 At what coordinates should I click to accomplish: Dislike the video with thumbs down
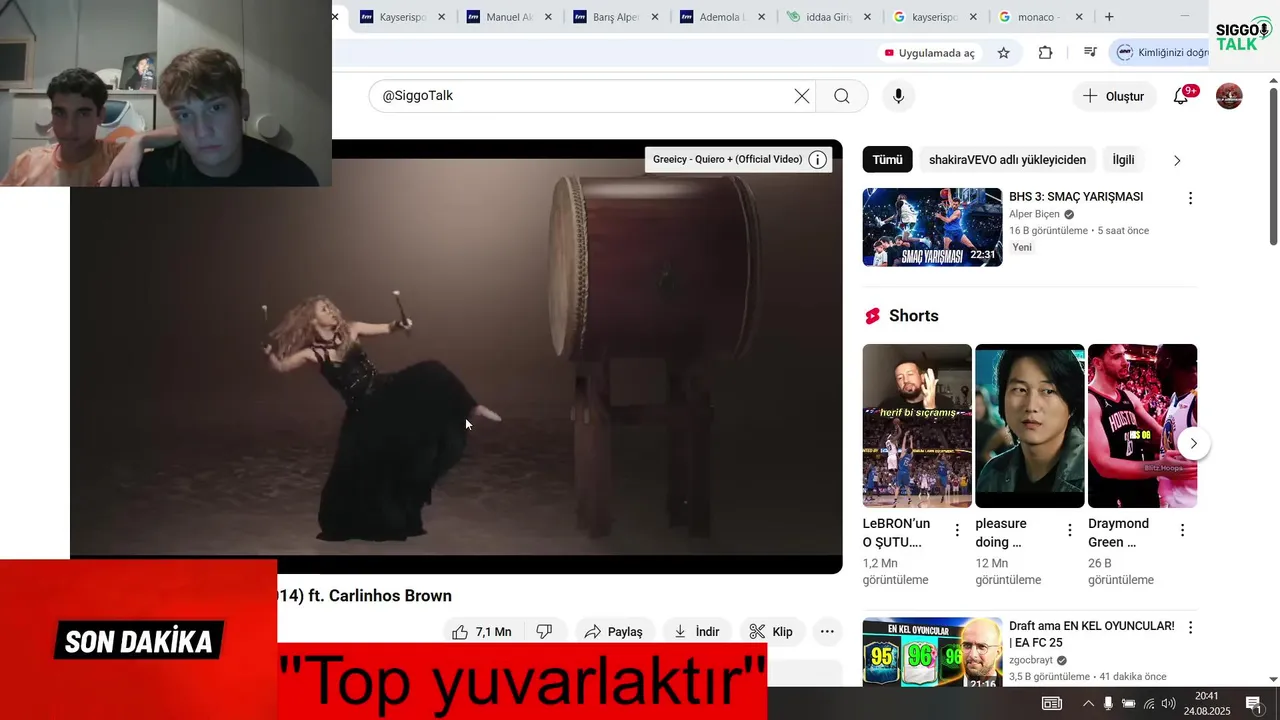[544, 632]
